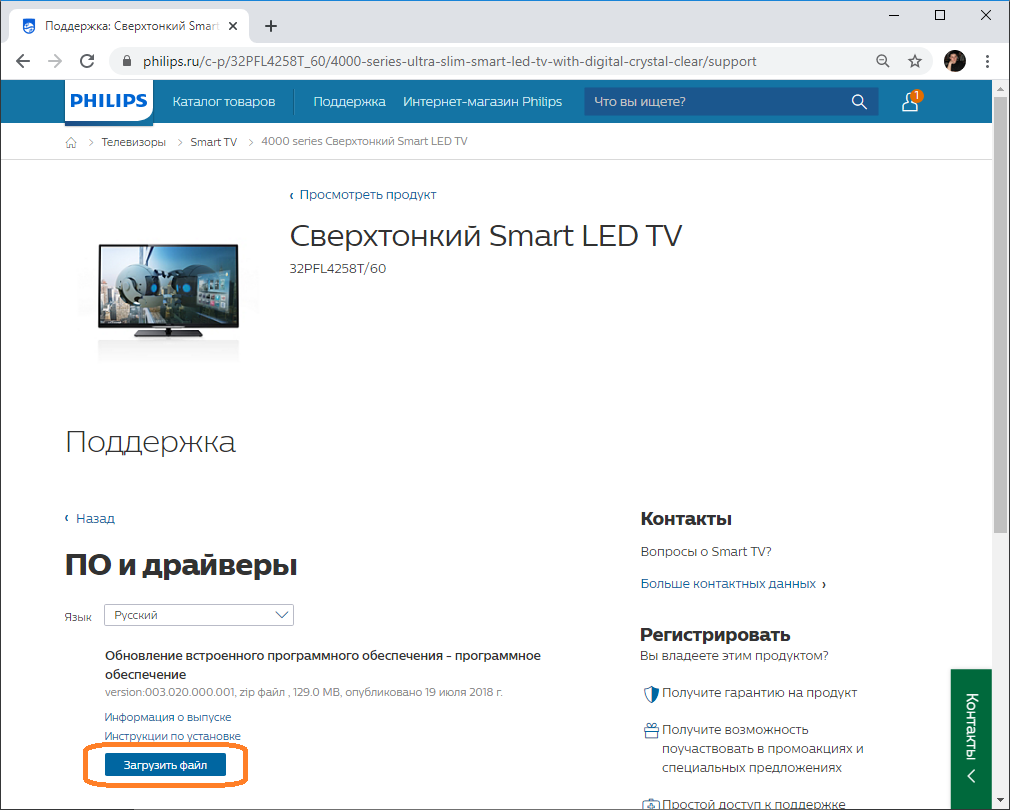Click the promo offers text Получите возможность
This screenshot has height=810, width=1010.
coord(763,749)
